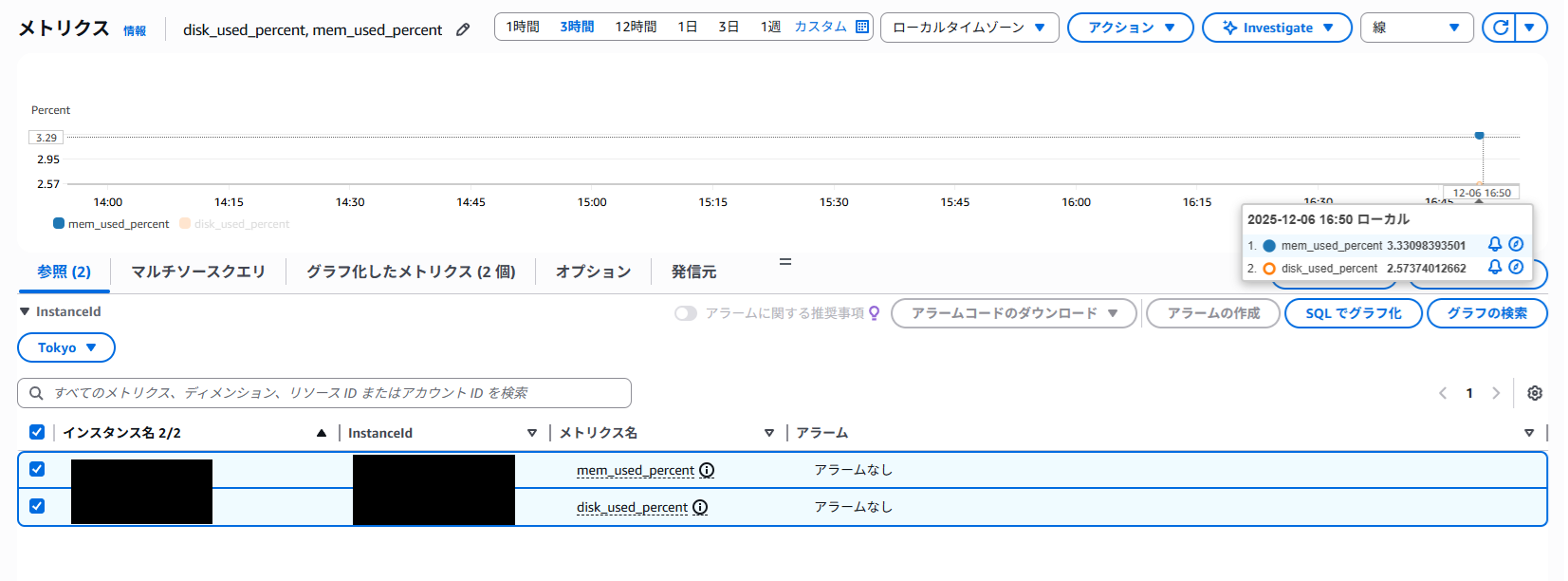Uncheck the disk_used_percent row checkbox
1568x581 pixels.
click(37, 506)
